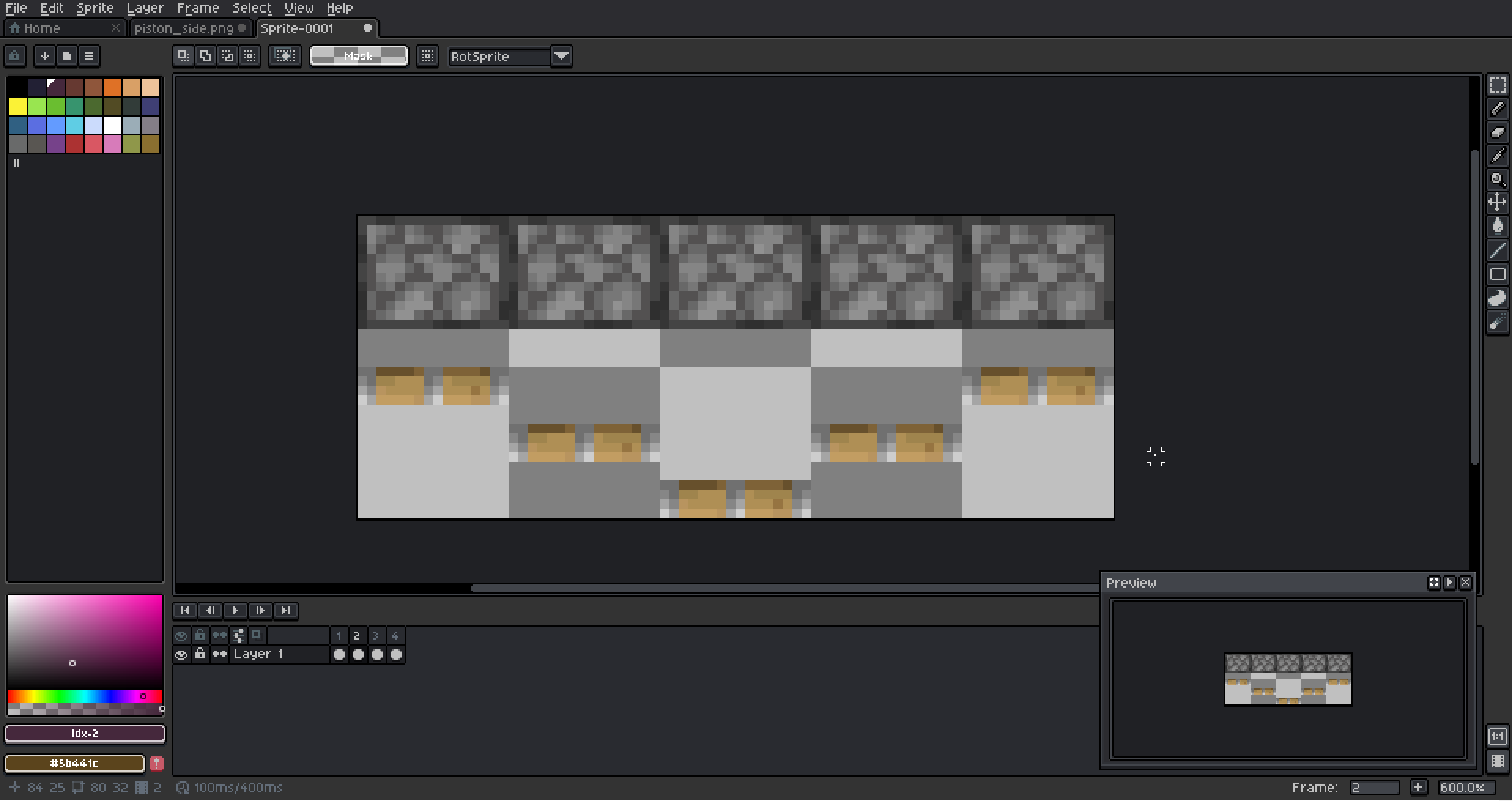
Task: Go to the previous frame
Action: click(210, 610)
